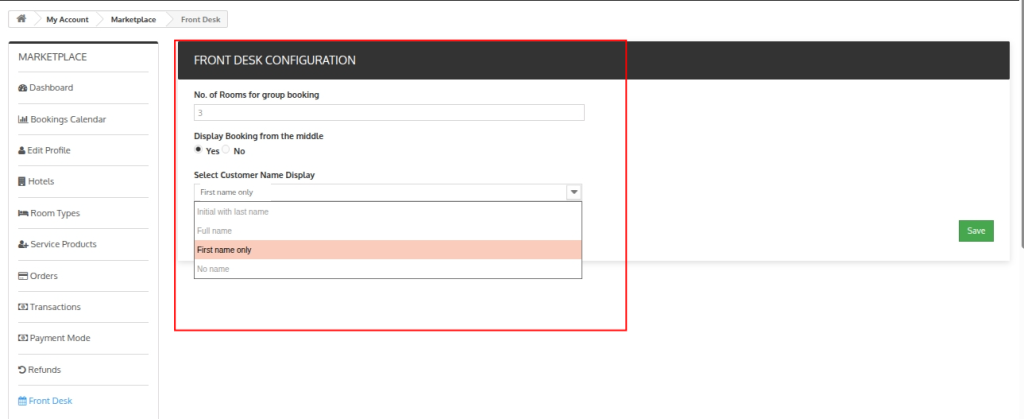This screenshot has height=419, width=1024.
Task: Select the Yes radio button
Action: coord(198,149)
